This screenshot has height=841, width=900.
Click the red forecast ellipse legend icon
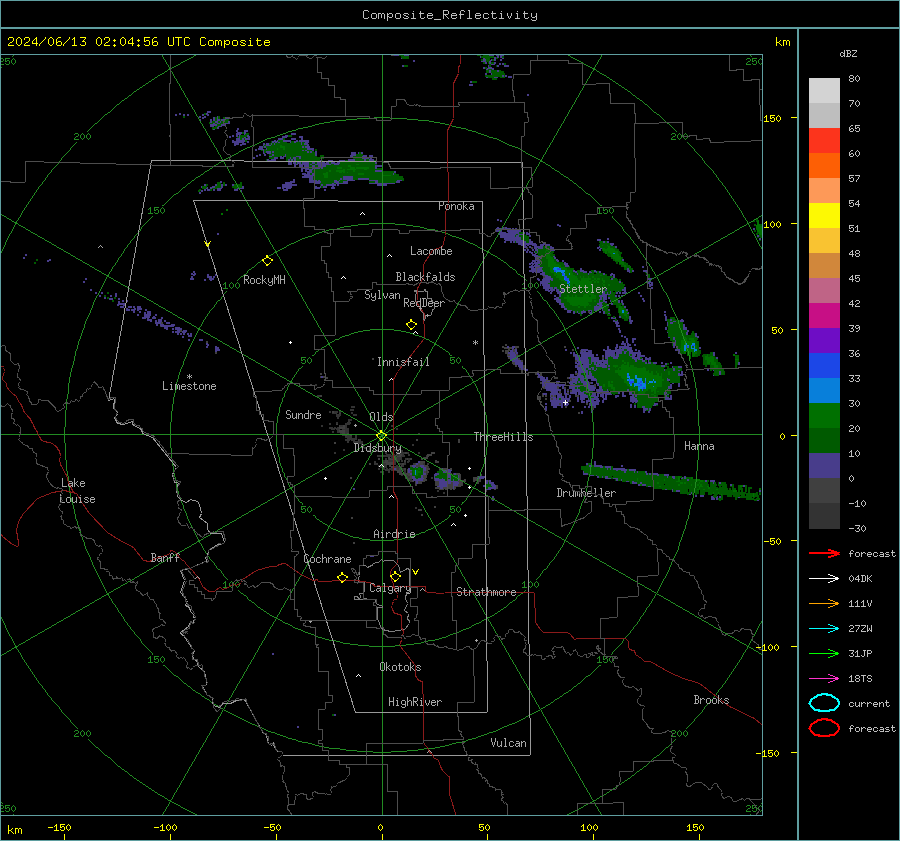click(x=824, y=728)
